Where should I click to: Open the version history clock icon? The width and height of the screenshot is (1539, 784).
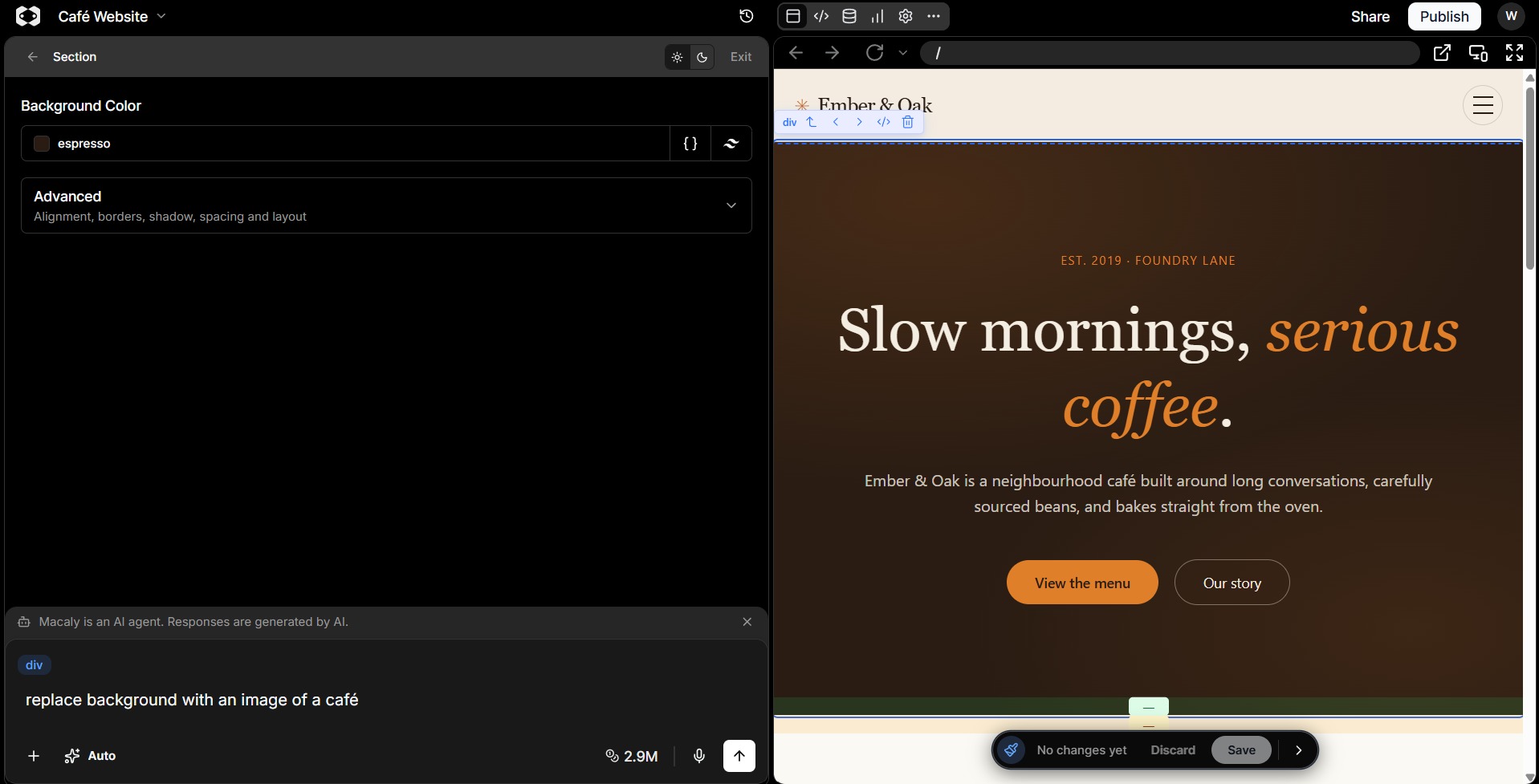point(746,16)
